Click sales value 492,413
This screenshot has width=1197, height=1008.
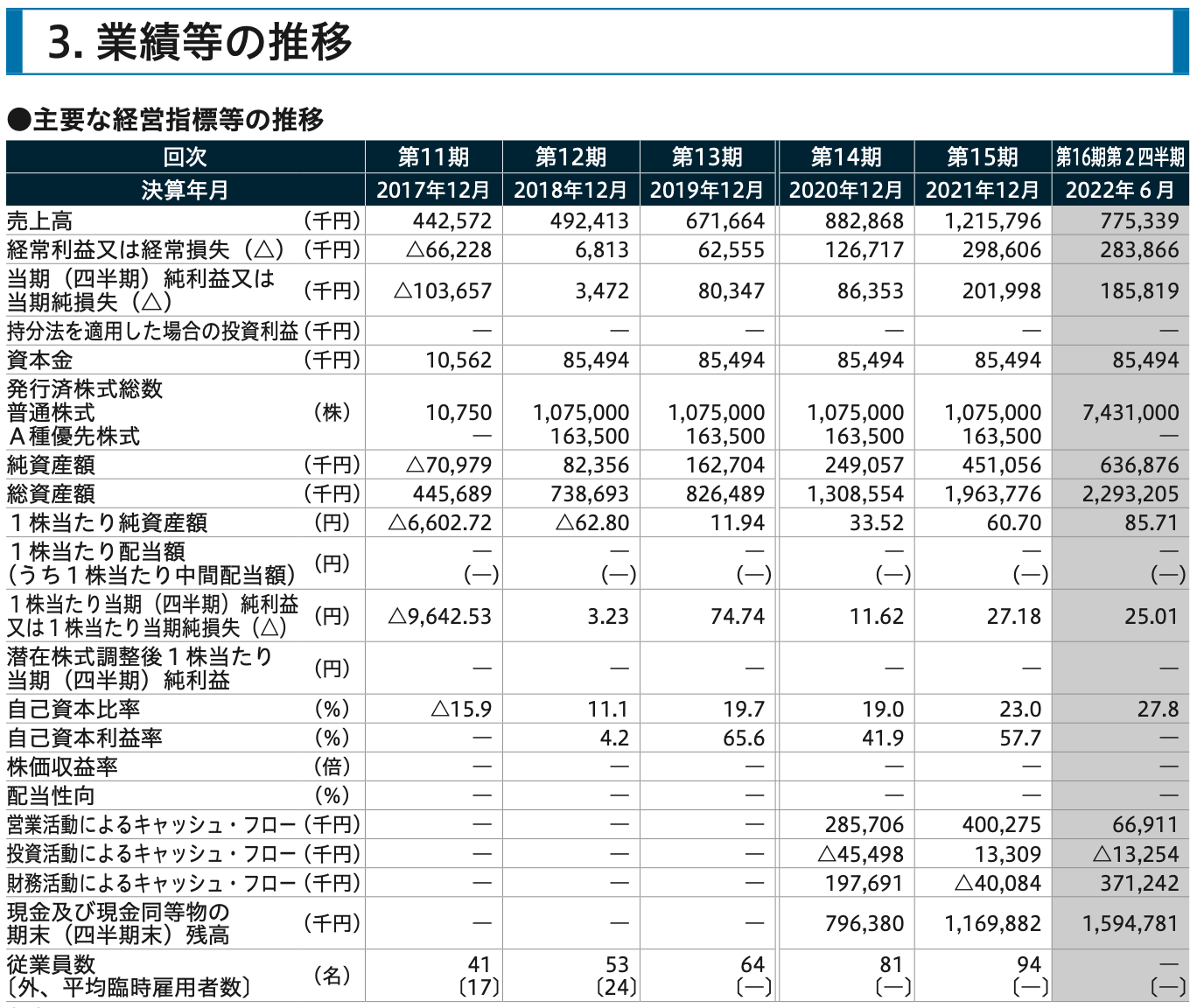pos(590,220)
